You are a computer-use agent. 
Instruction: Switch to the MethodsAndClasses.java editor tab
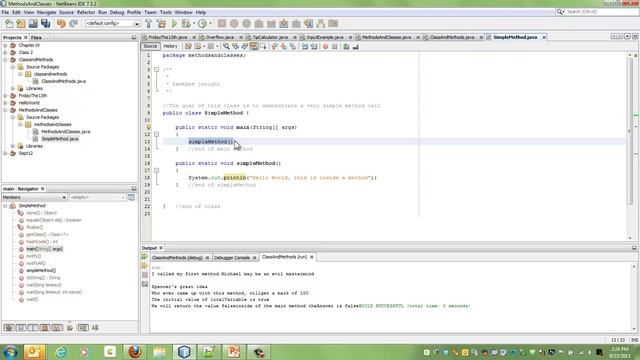coord(386,38)
